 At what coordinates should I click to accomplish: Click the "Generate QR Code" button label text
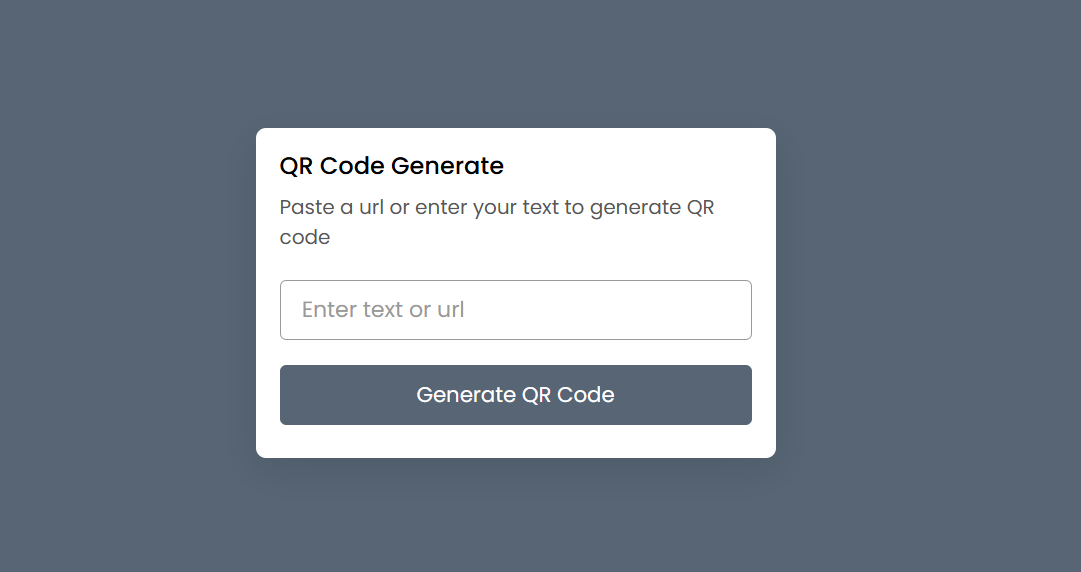(x=515, y=395)
